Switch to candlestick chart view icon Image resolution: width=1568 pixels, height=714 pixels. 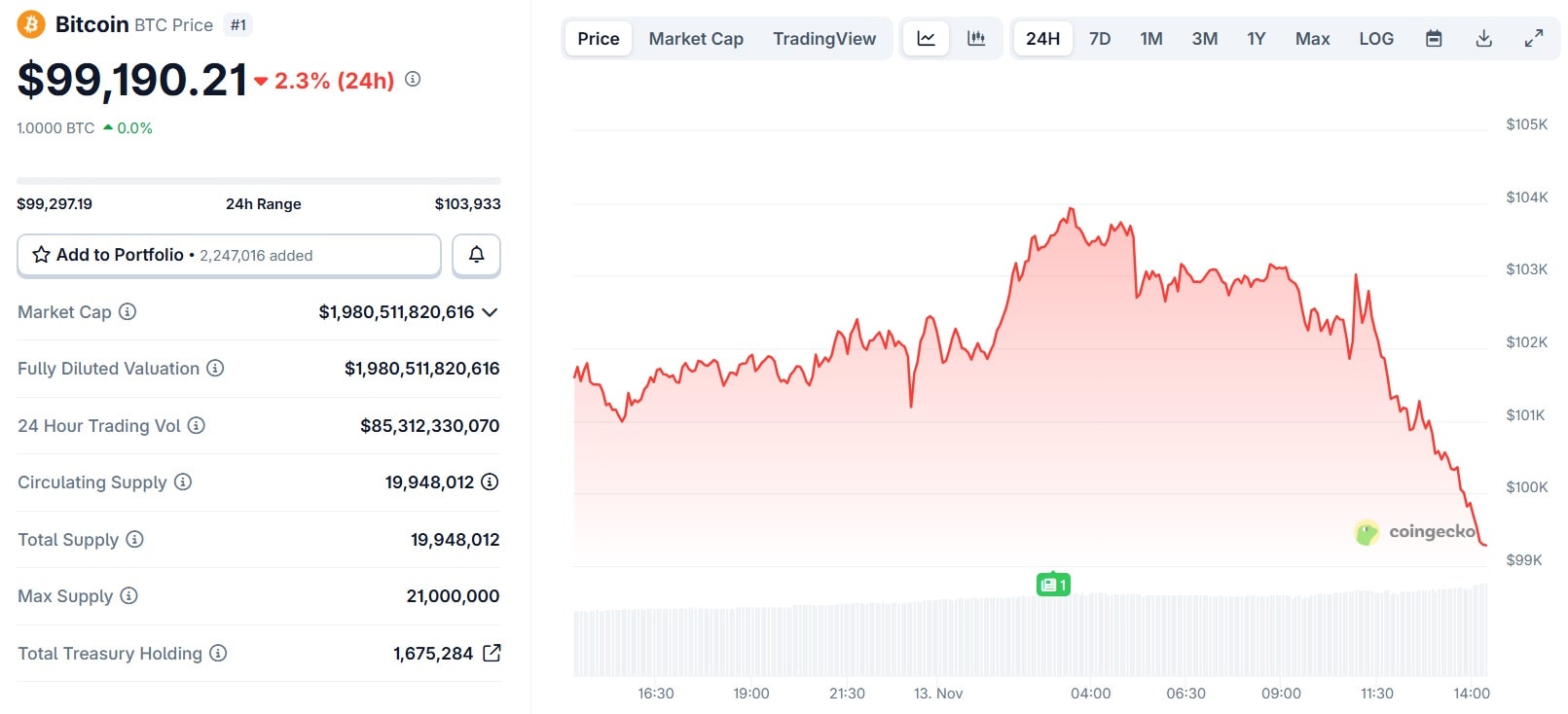coord(976,39)
